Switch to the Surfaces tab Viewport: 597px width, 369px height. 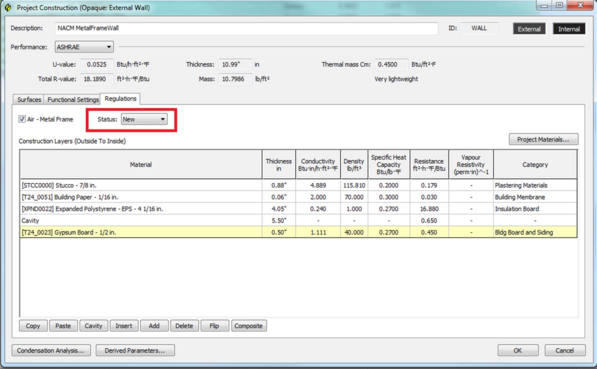click(29, 99)
